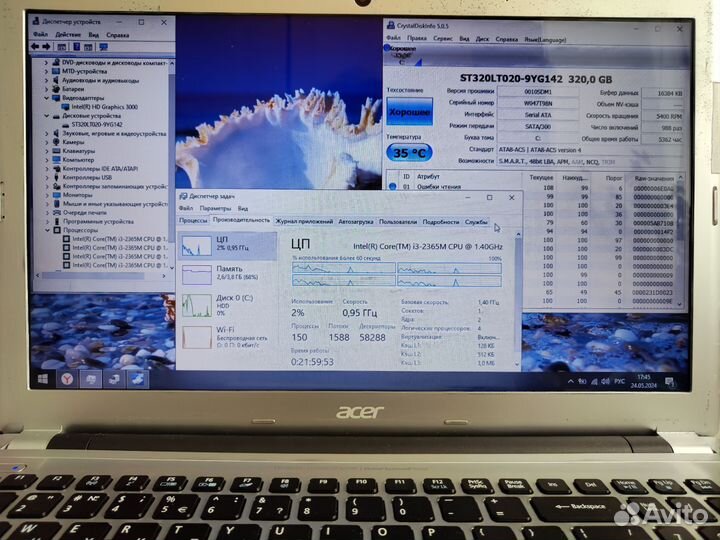Expand the Контроллеры USB category
The height and width of the screenshot is (540, 720).
(46, 177)
